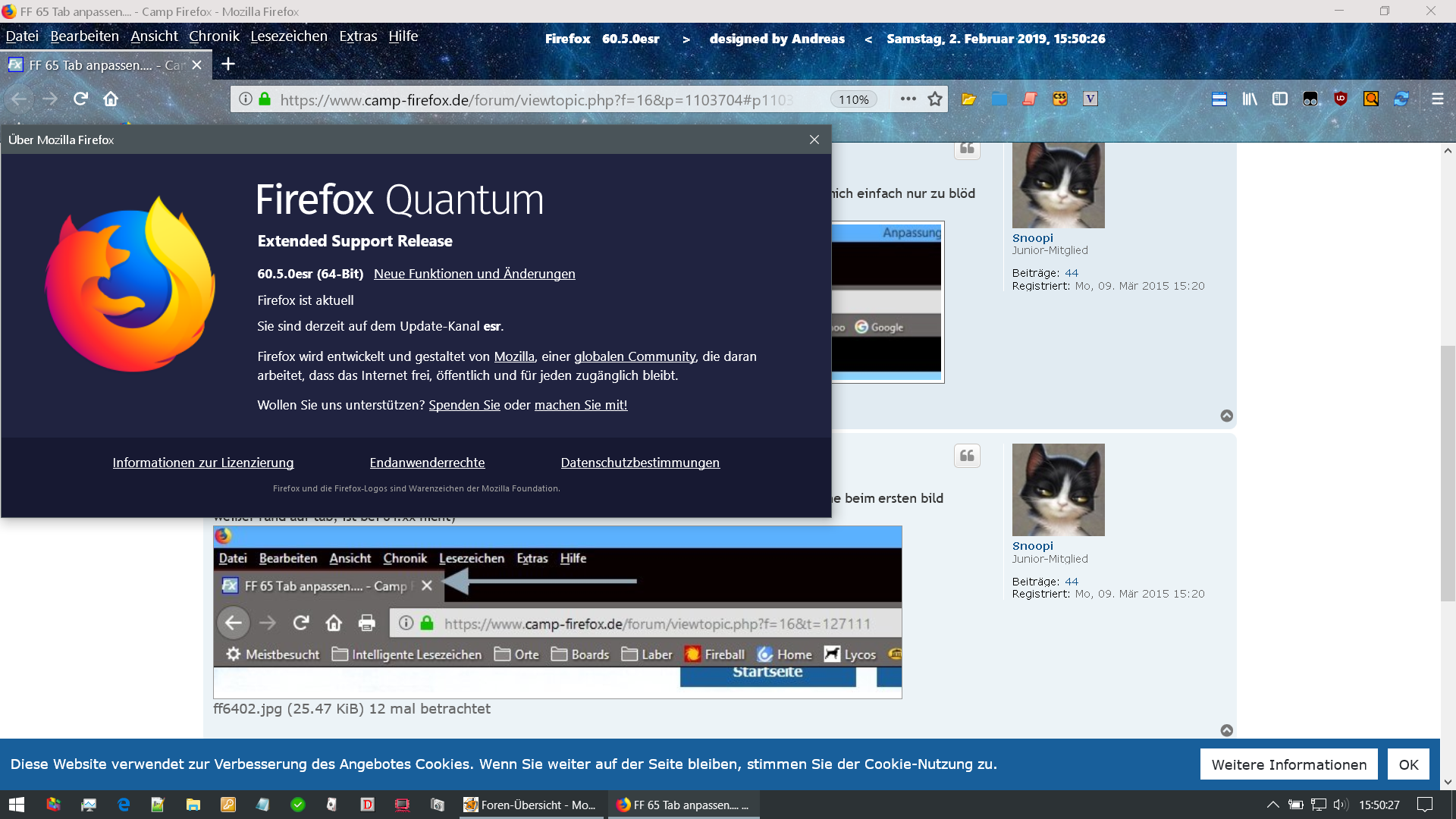Click the Neue Funktionen und Änderungen link

[474, 274]
